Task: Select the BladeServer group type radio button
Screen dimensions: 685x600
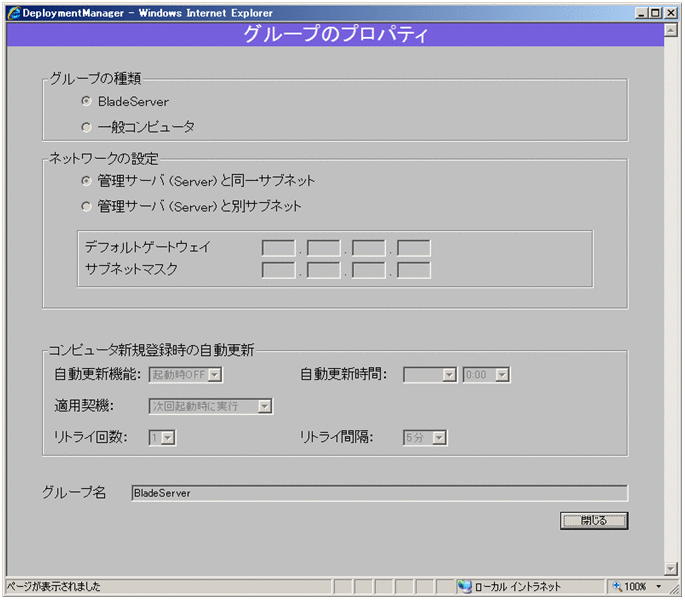Action: click(86, 101)
